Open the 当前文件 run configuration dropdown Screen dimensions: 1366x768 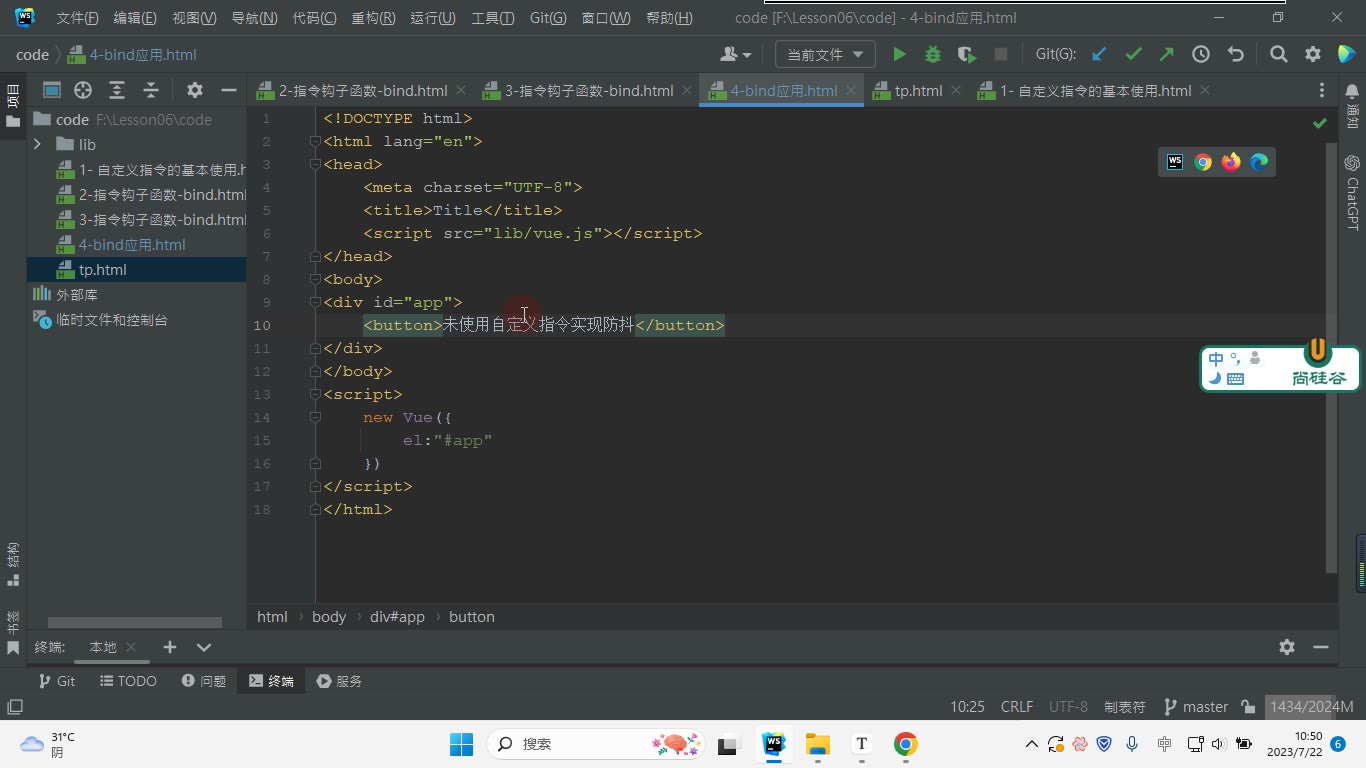click(825, 55)
